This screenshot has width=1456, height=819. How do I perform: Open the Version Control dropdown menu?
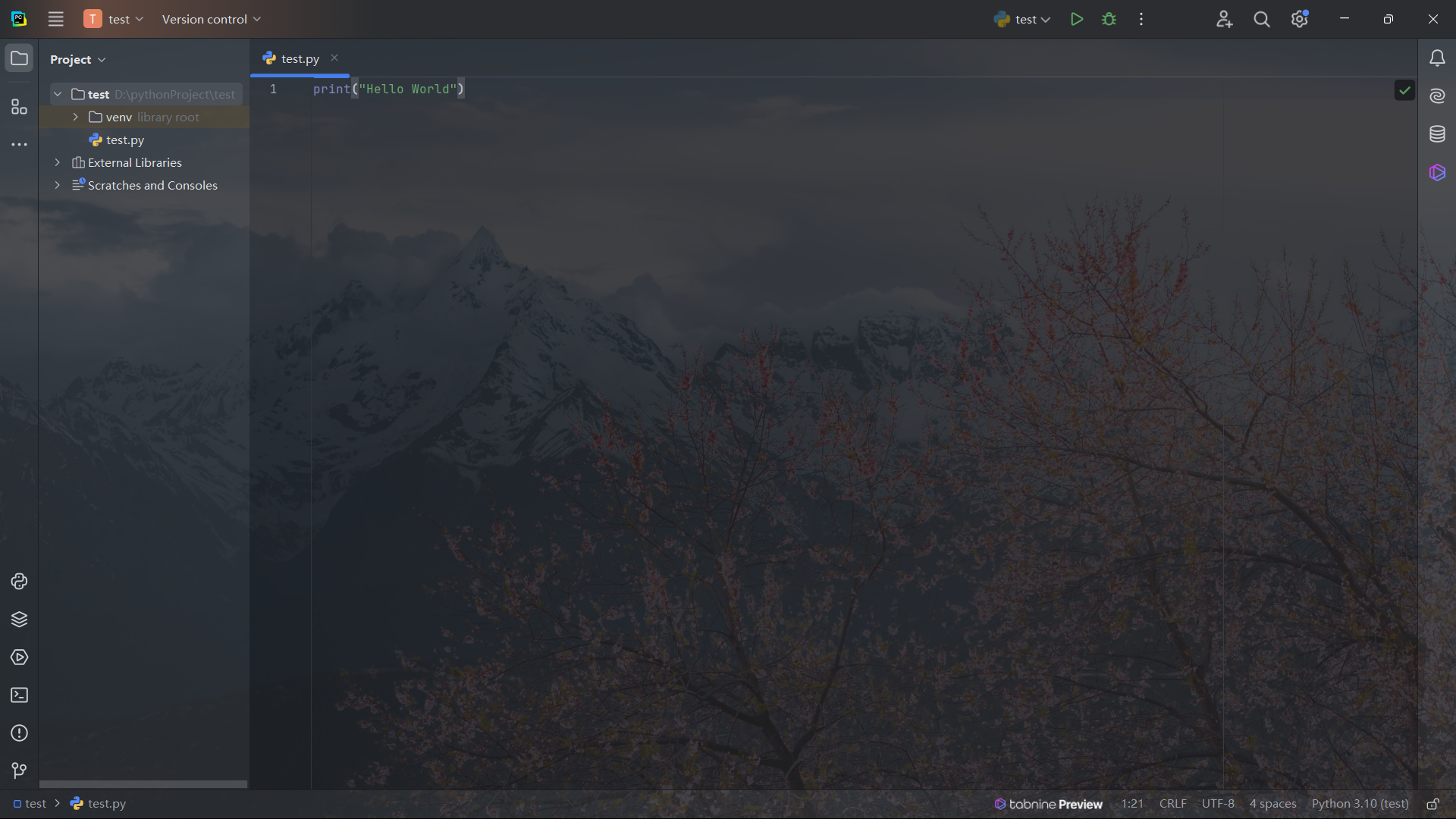(211, 19)
